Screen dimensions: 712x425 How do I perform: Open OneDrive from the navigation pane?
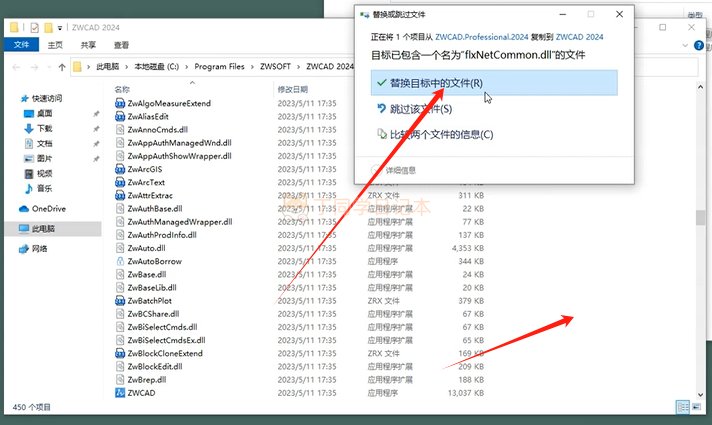tap(48, 208)
